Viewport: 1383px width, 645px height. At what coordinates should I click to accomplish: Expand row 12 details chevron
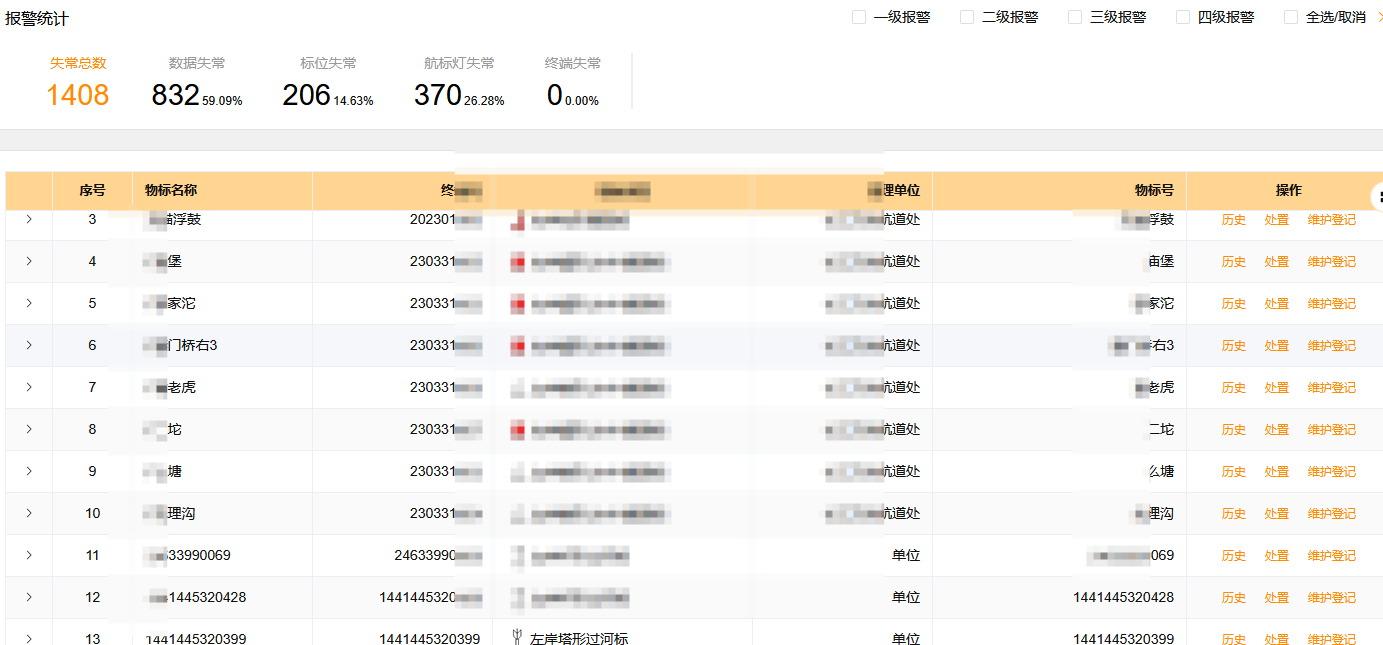(x=29, y=597)
